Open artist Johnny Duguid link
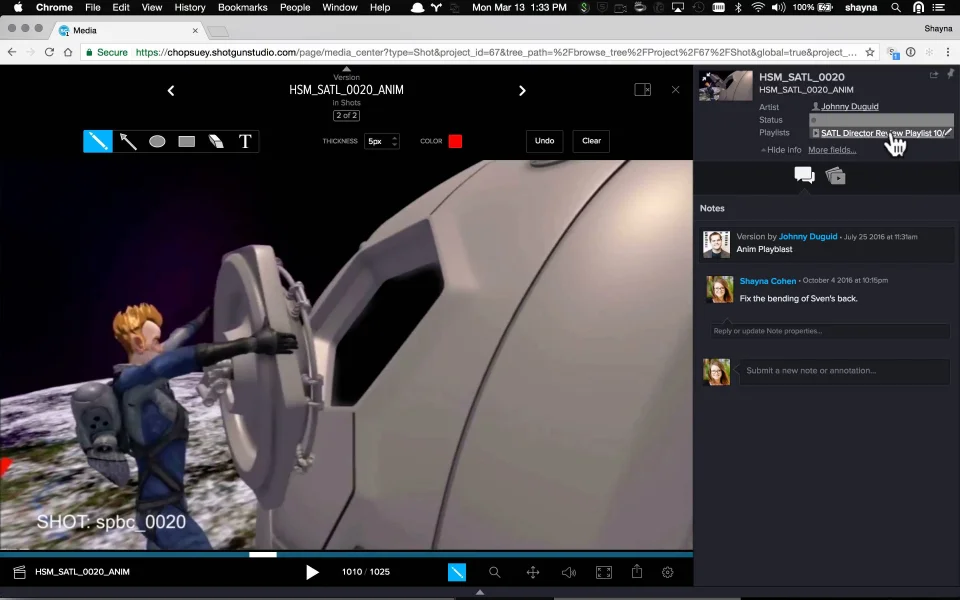The height and width of the screenshot is (600, 960). tap(849, 107)
